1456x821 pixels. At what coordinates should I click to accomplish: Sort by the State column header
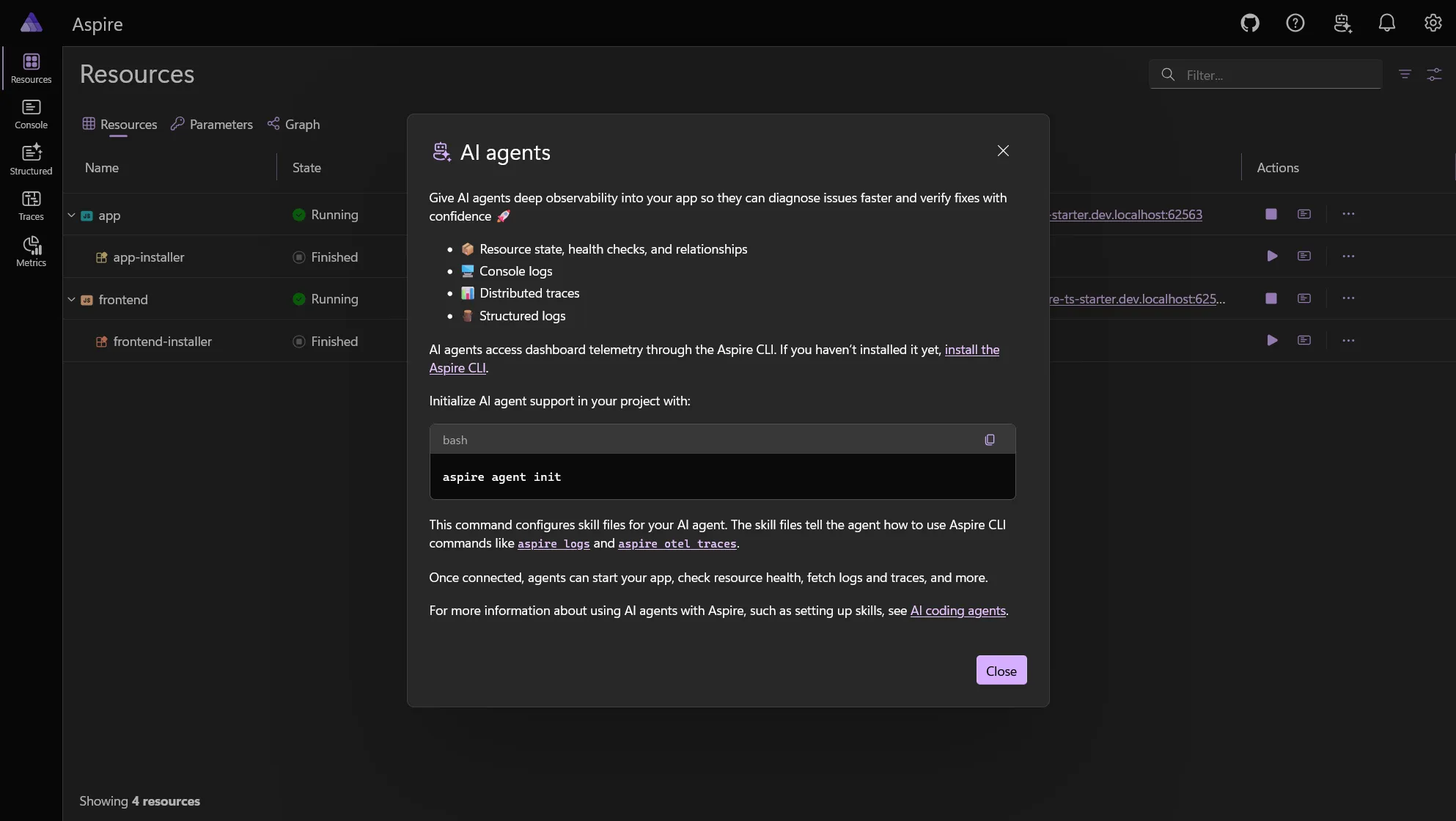tap(306, 168)
